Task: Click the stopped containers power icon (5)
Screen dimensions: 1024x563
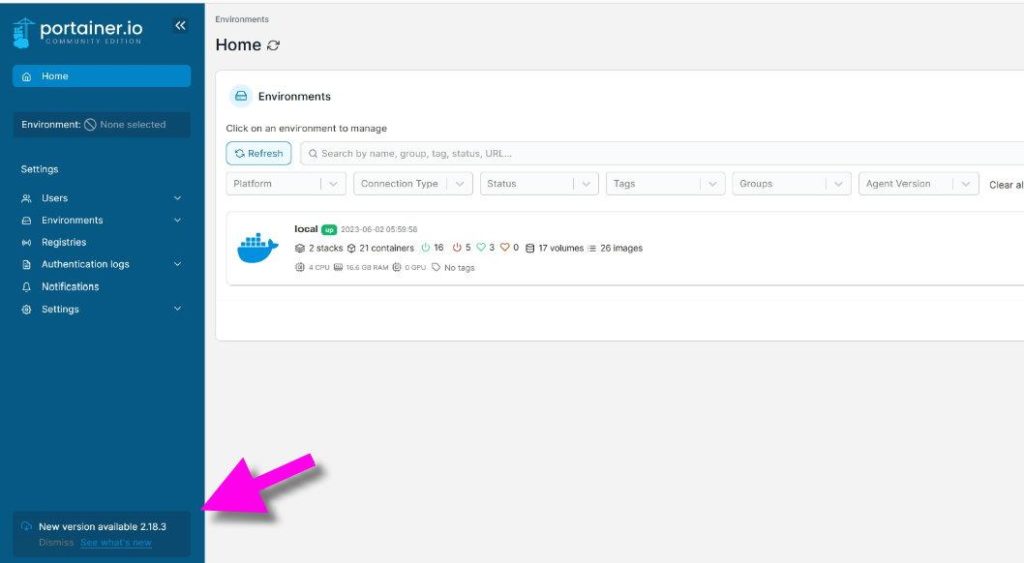Action: pos(457,248)
